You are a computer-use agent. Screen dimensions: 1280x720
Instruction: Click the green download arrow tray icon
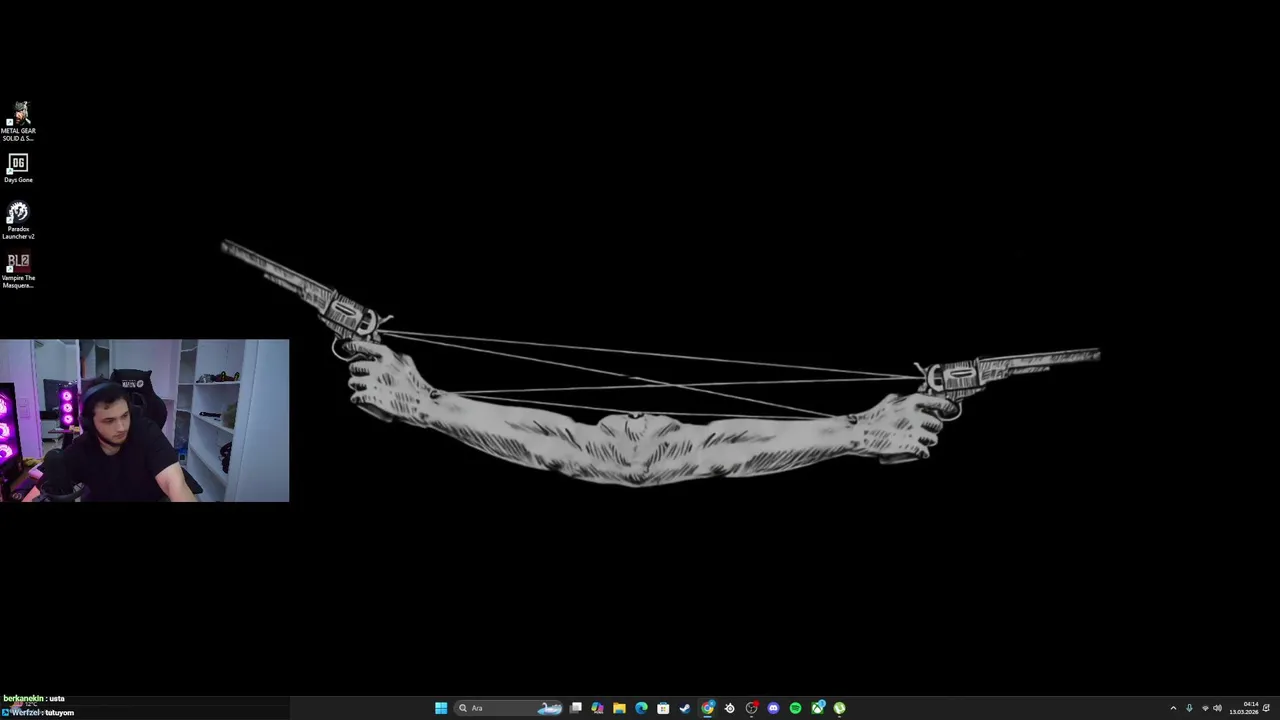(1189, 708)
